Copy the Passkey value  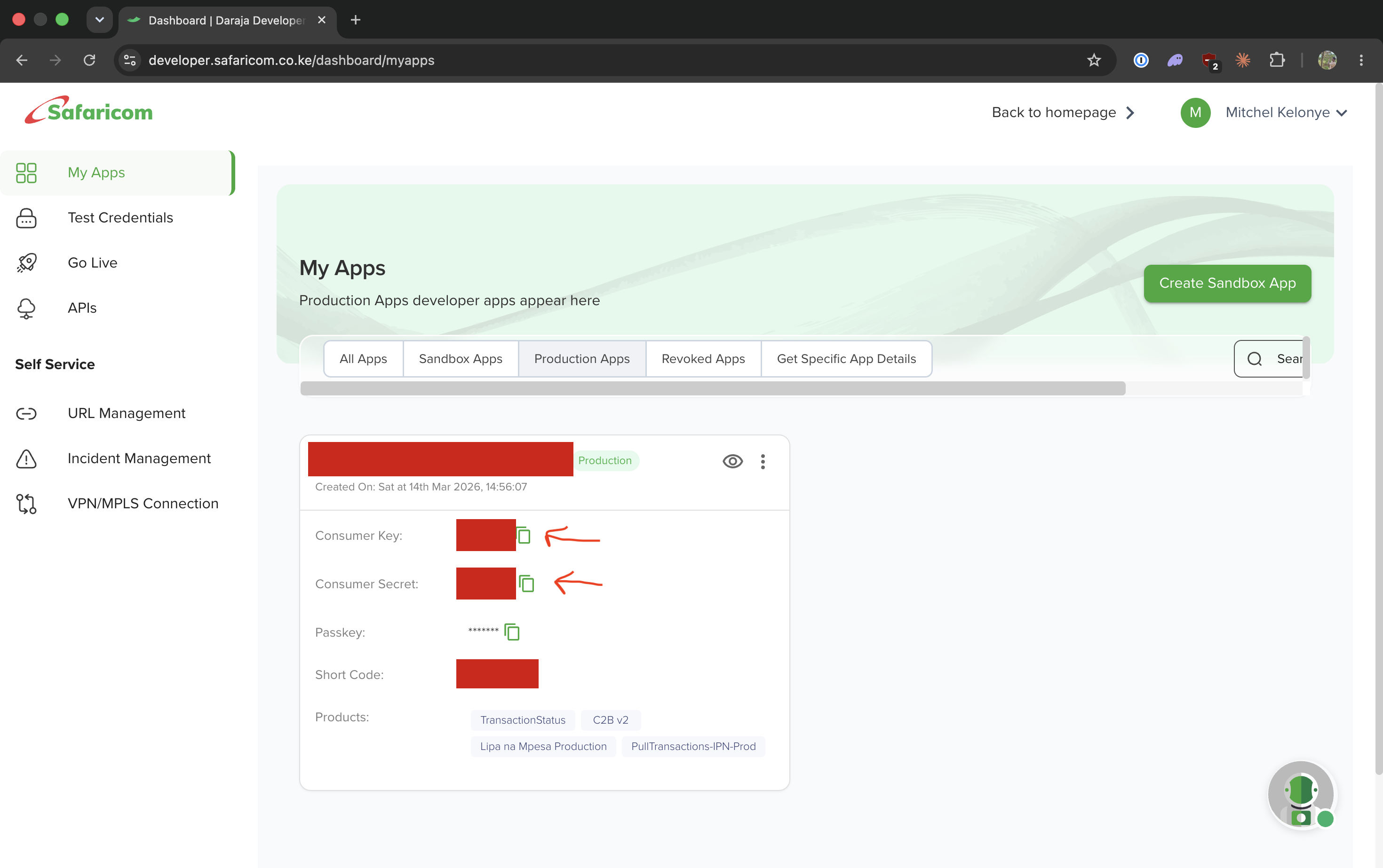click(x=512, y=632)
